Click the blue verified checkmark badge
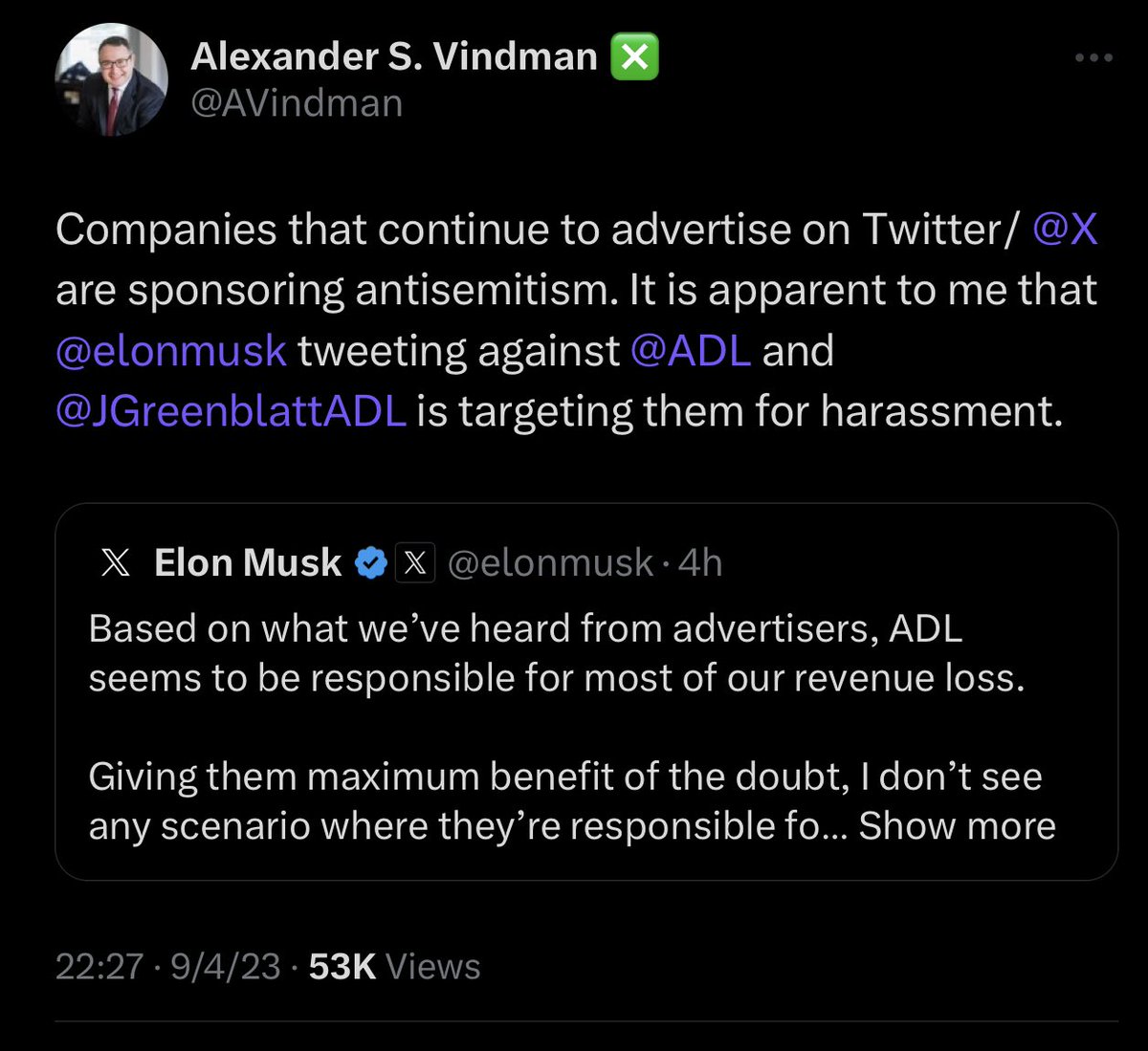This screenshot has width=1148, height=1051. pyautogui.click(x=370, y=563)
